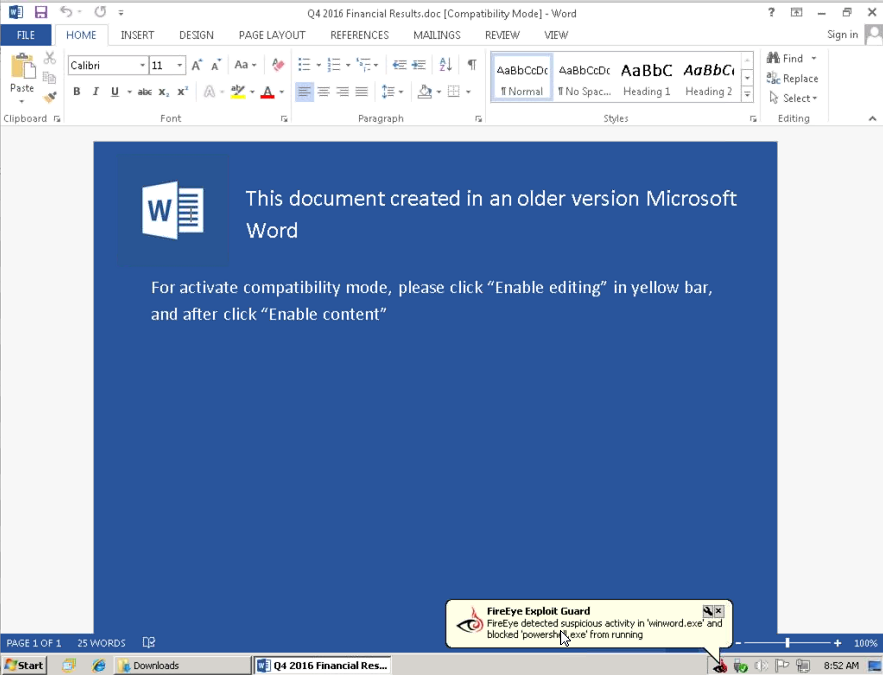This screenshot has width=883, height=675.
Task: Open Line and Paragraph Spacing options
Action: tap(388, 91)
